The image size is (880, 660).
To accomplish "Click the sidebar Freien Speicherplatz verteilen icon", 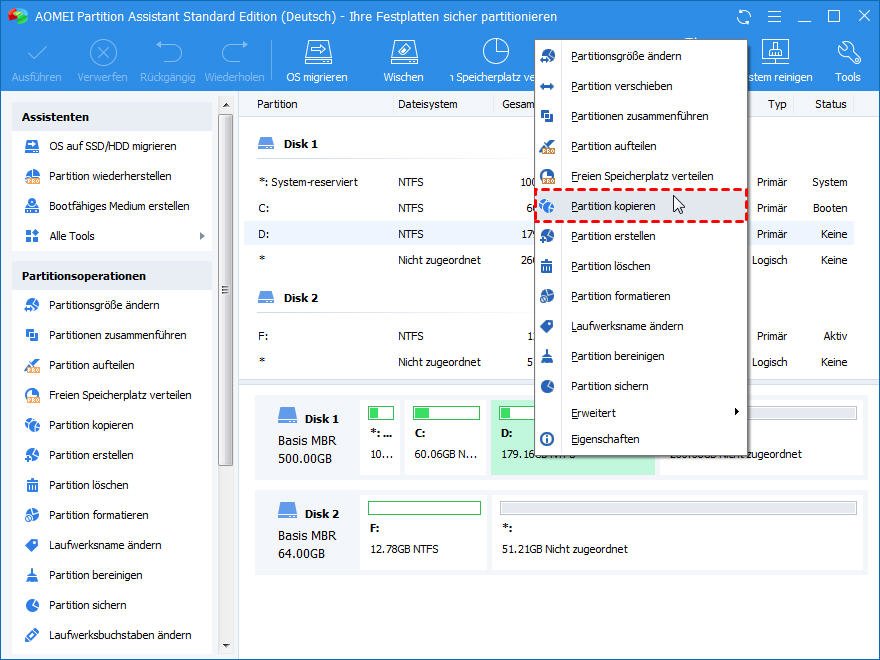I will pos(32,395).
